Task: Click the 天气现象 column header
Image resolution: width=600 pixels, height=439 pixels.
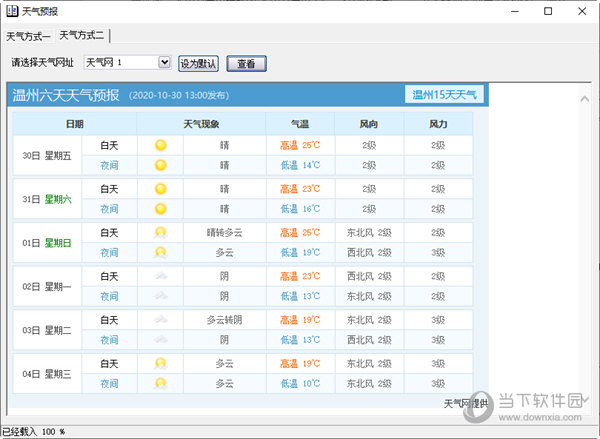Action: click(200, 124)
